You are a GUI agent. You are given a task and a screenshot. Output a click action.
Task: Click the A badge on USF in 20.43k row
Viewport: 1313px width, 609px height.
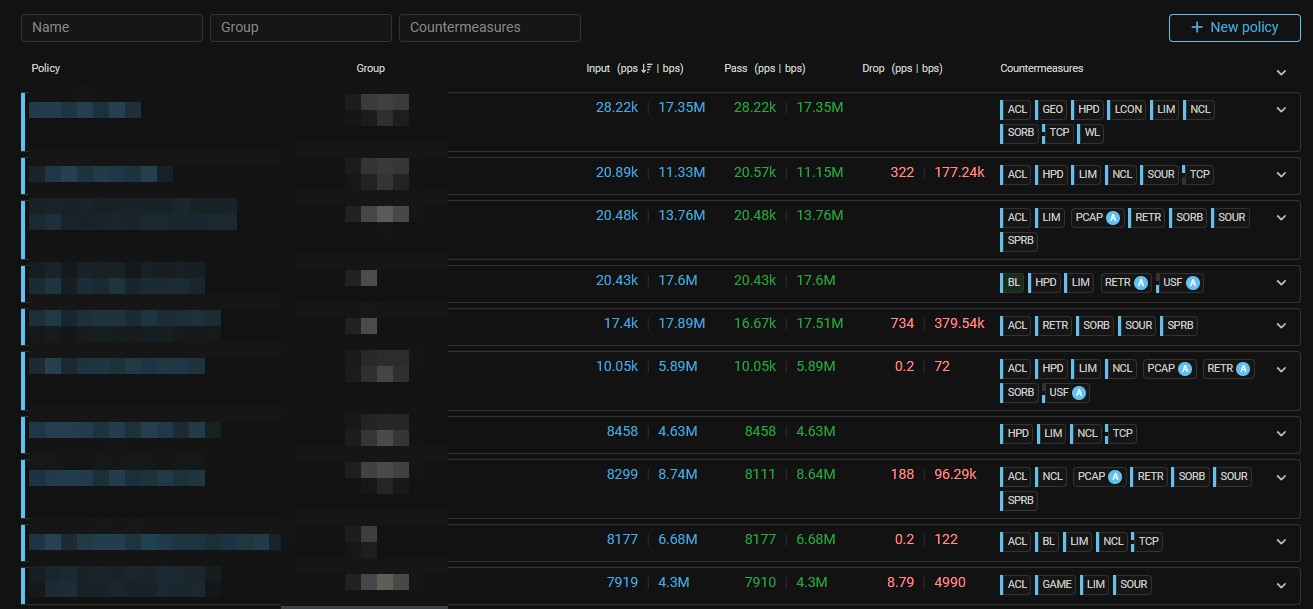click(1193, 283)
